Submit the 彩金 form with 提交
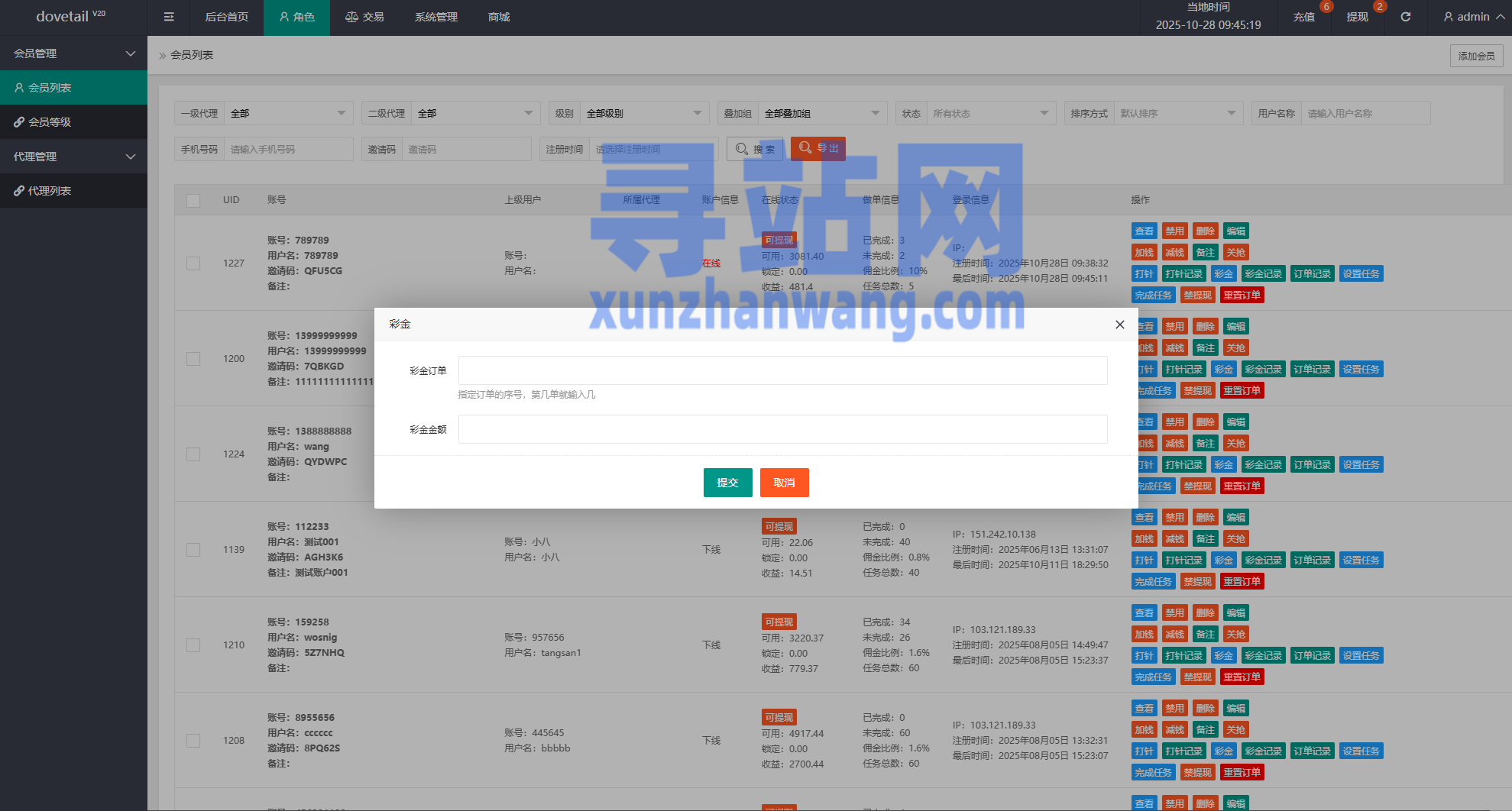Viewport: 1512px width, 811px height. click(x=727, y=483)
